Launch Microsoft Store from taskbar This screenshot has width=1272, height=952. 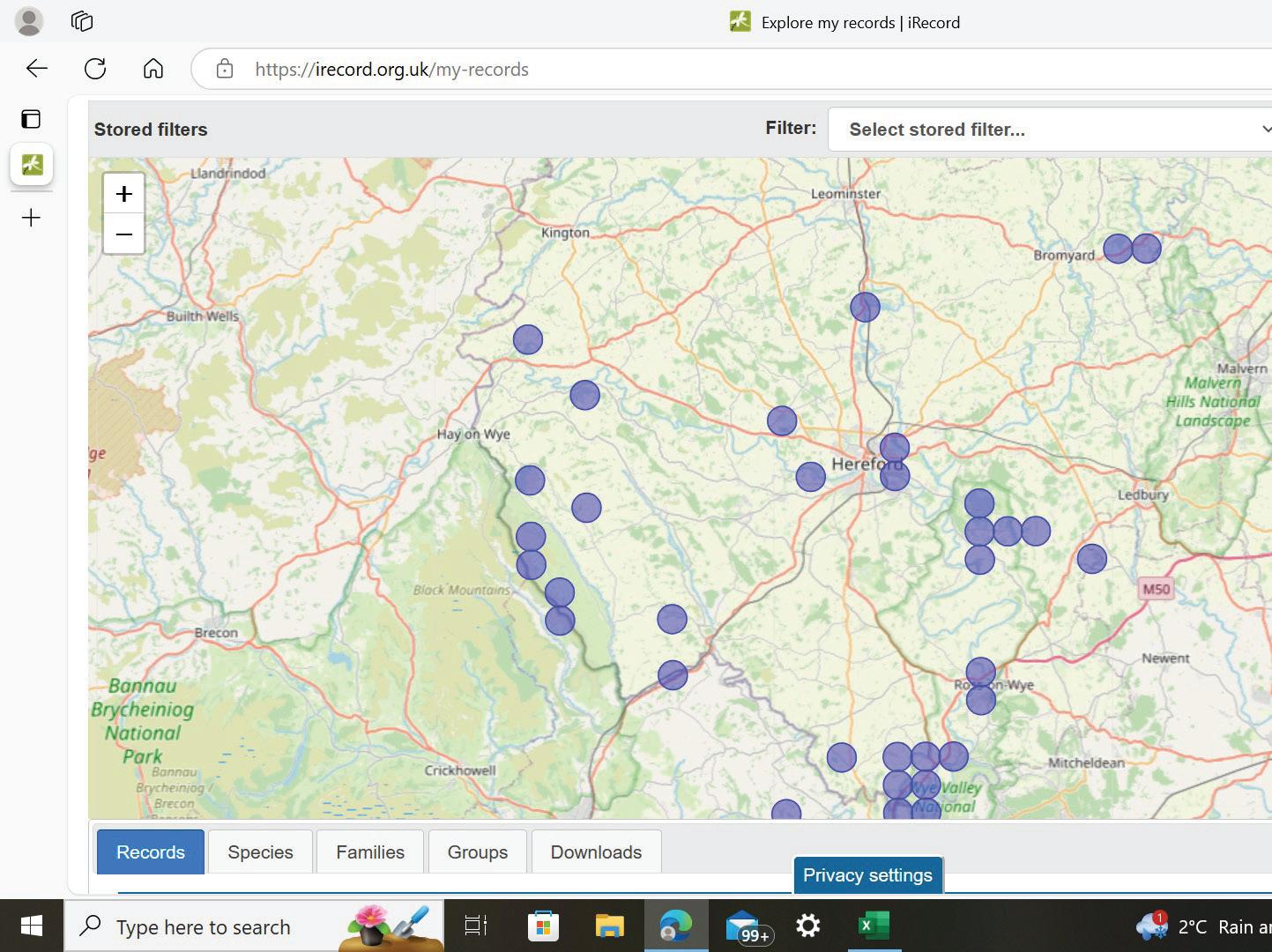point(543,926)
